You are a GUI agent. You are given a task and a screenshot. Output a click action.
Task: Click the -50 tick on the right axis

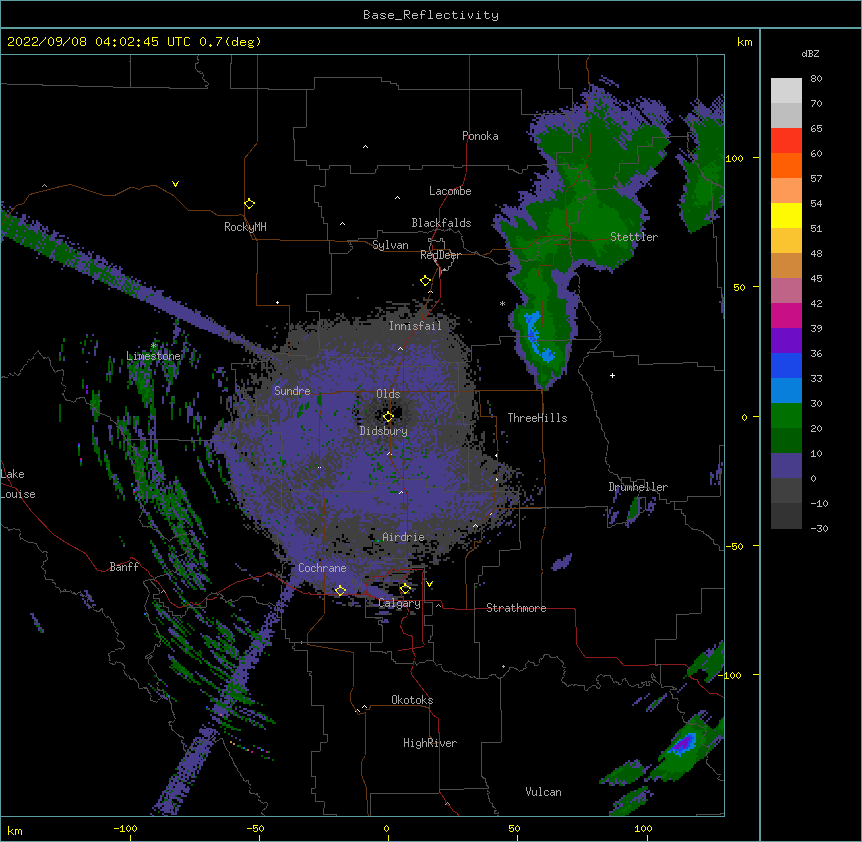(734, 546)
